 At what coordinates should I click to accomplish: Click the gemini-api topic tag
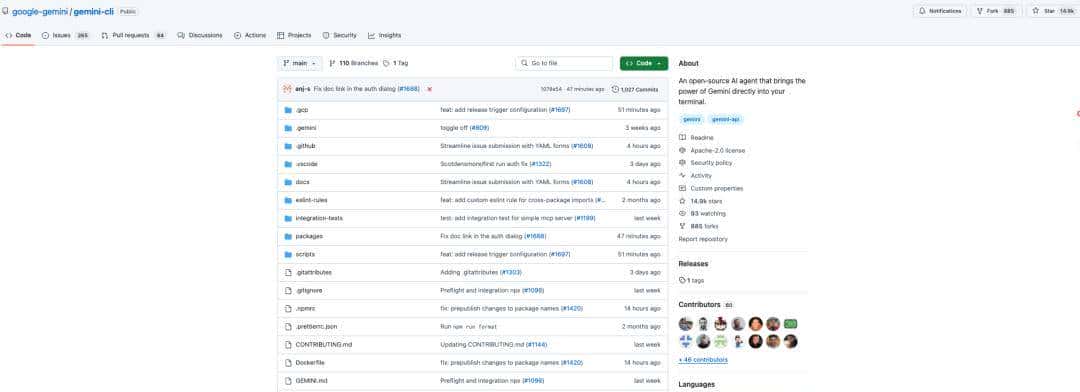coord(725,119)
